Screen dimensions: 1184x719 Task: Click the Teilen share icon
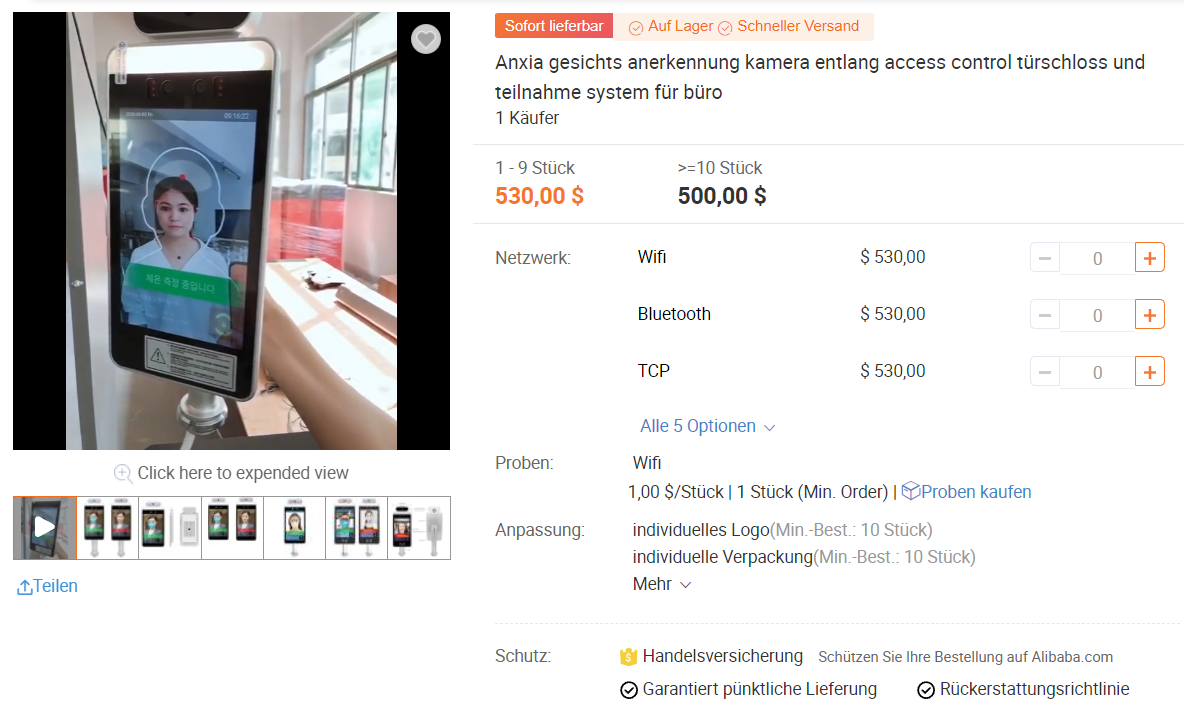(x=25, y=587)
